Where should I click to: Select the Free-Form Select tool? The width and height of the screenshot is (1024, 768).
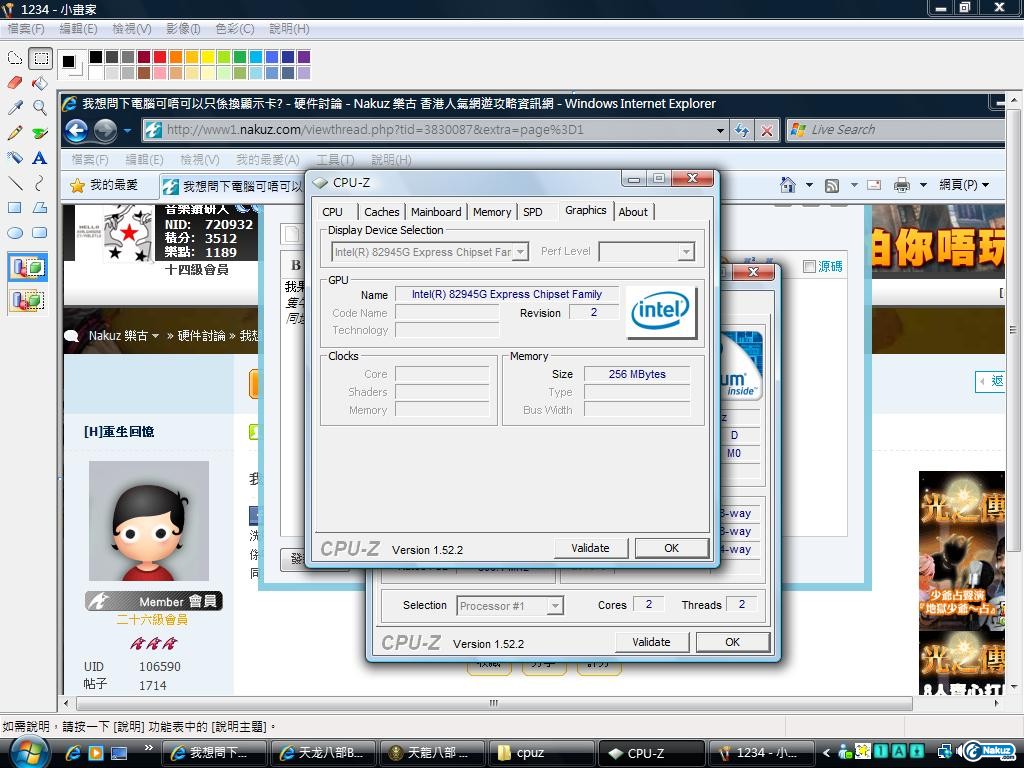pos(15,58)
